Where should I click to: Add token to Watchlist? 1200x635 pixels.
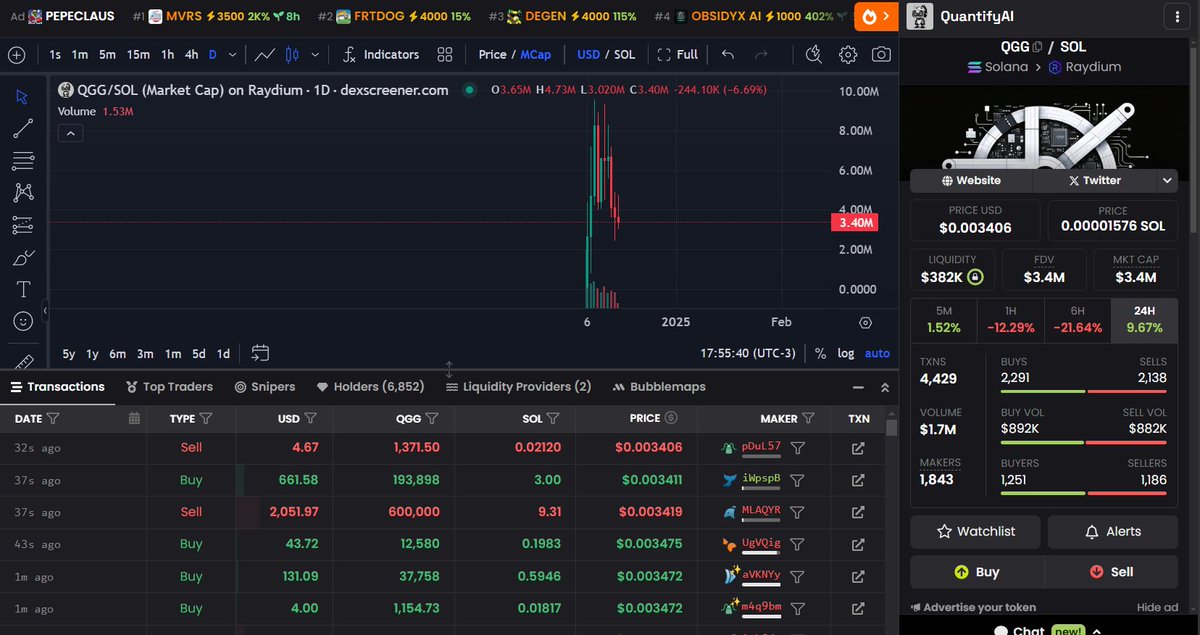(975, 532)
